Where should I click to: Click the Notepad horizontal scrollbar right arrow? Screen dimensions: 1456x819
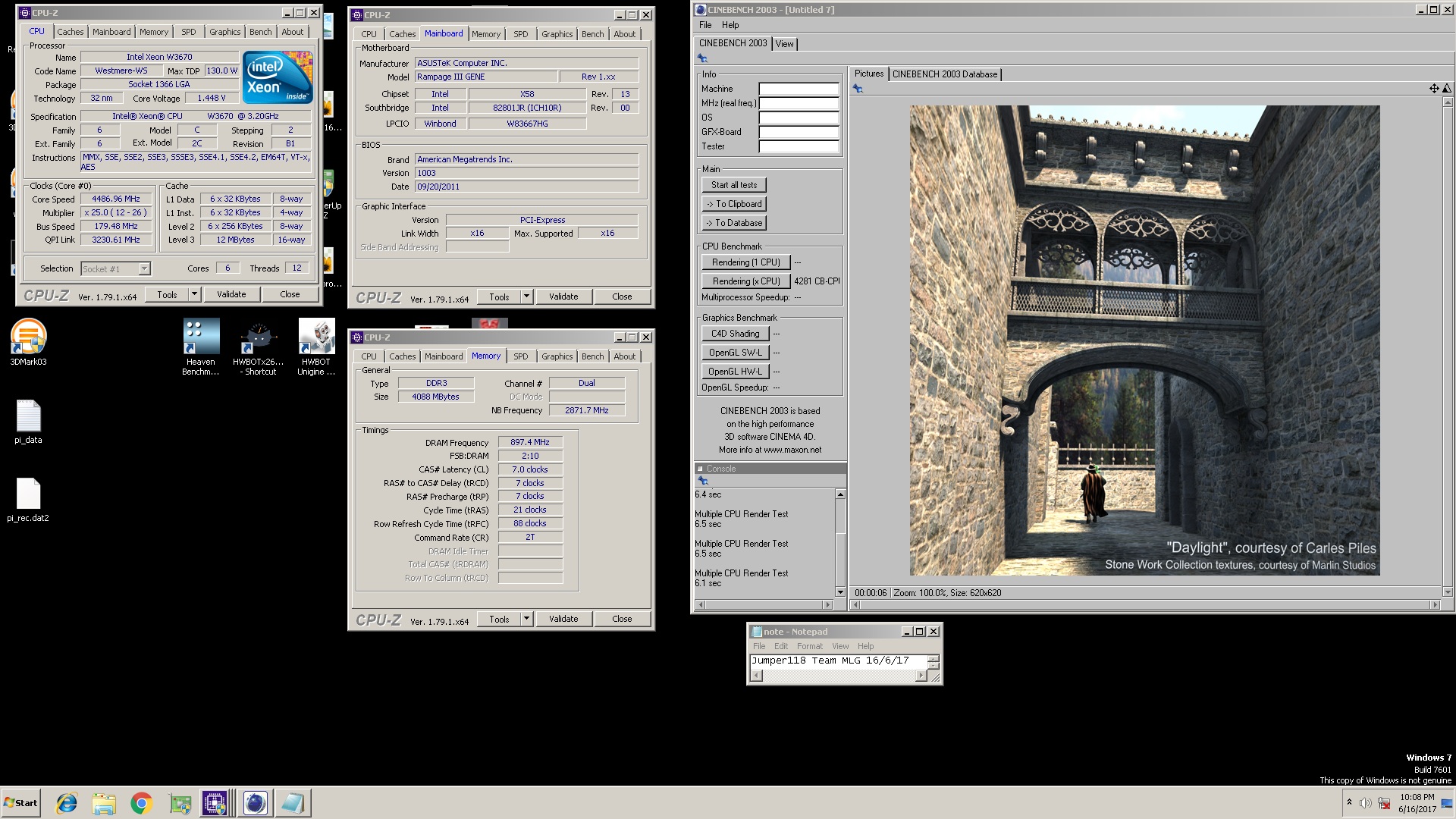[921, 676]
